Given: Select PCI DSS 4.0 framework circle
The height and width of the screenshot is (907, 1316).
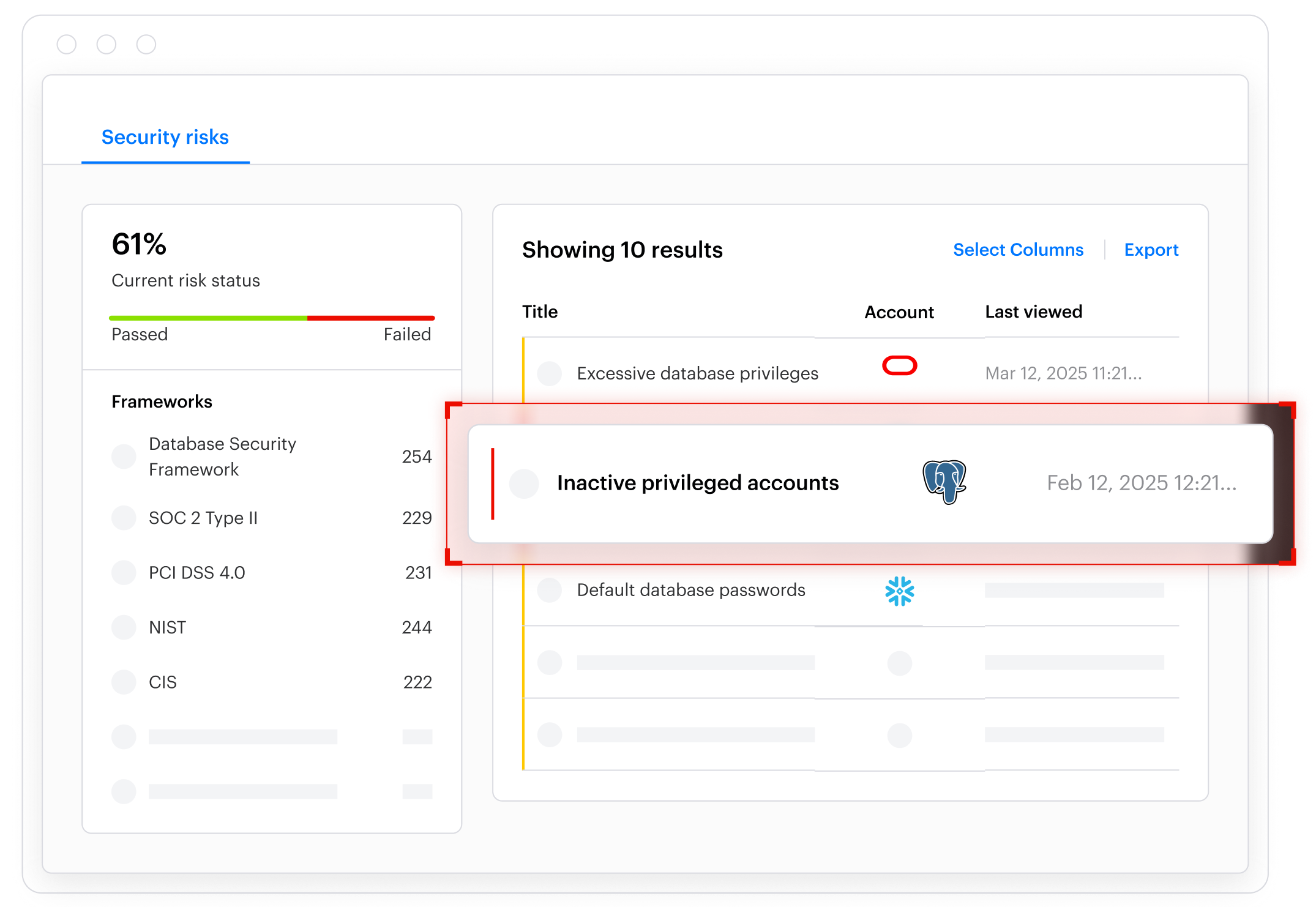Looking at the screenshot, I should point(124,573).
